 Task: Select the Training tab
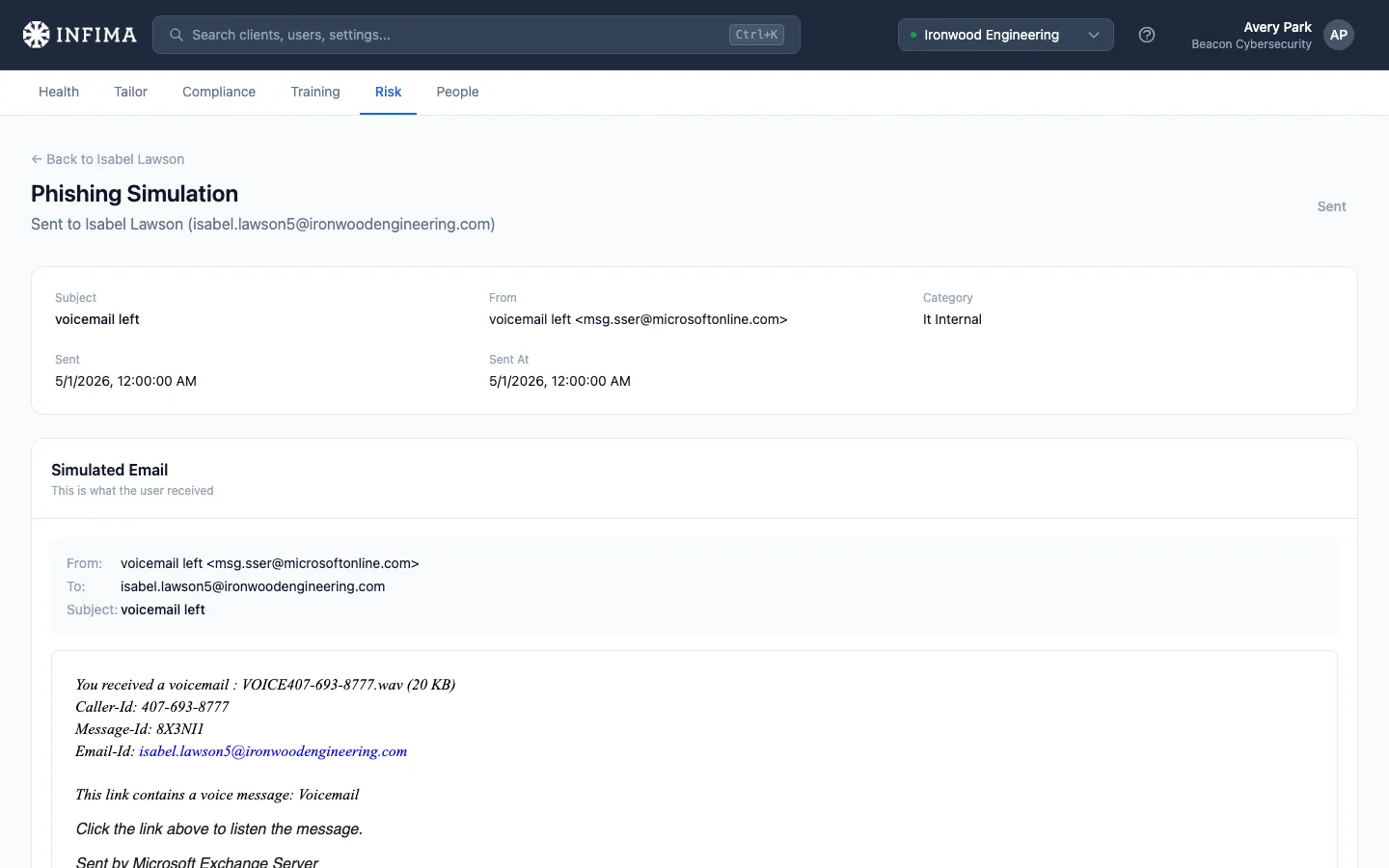315,92
